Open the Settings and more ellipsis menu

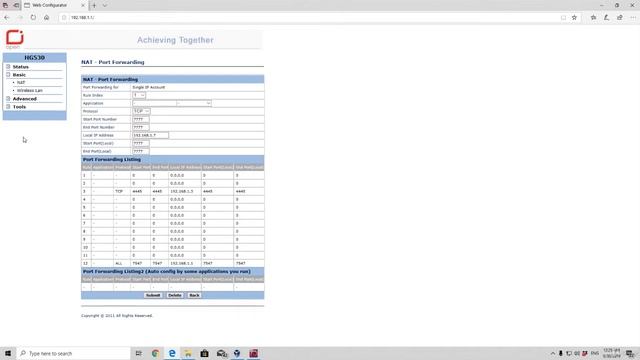coord(633,18)
